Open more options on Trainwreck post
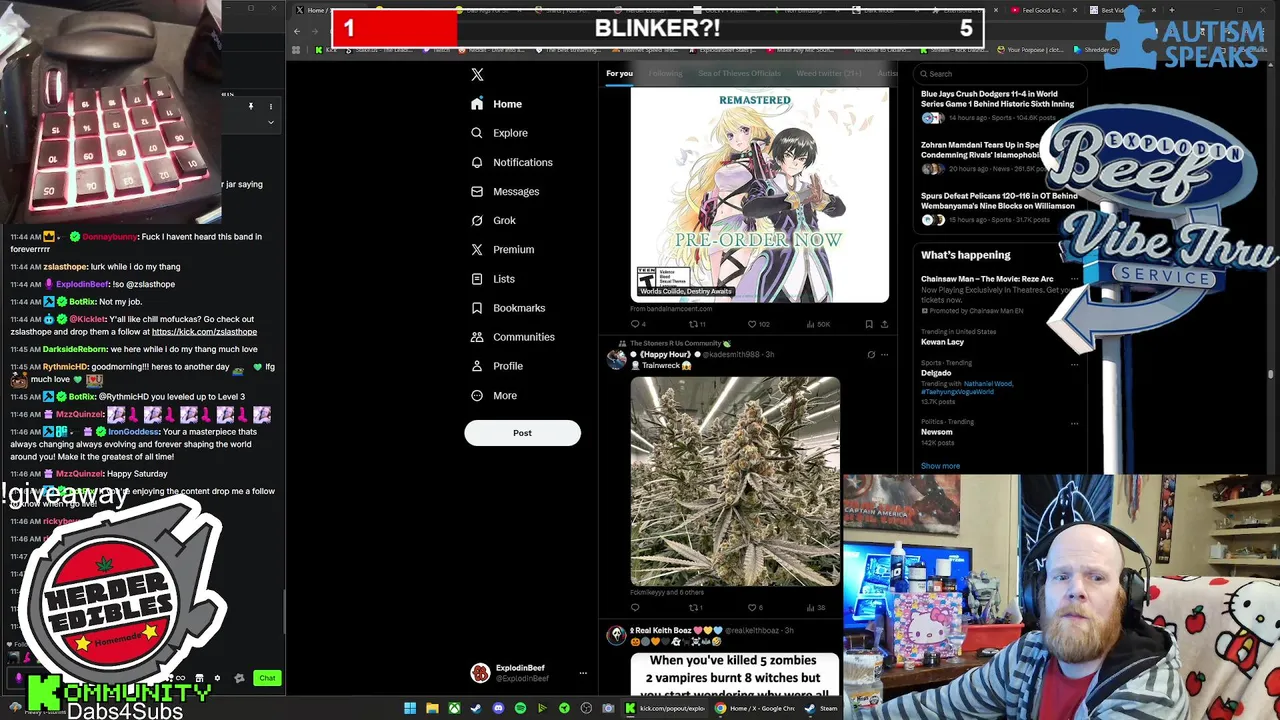Screen dimensions: 1280x720 [884, 355]
